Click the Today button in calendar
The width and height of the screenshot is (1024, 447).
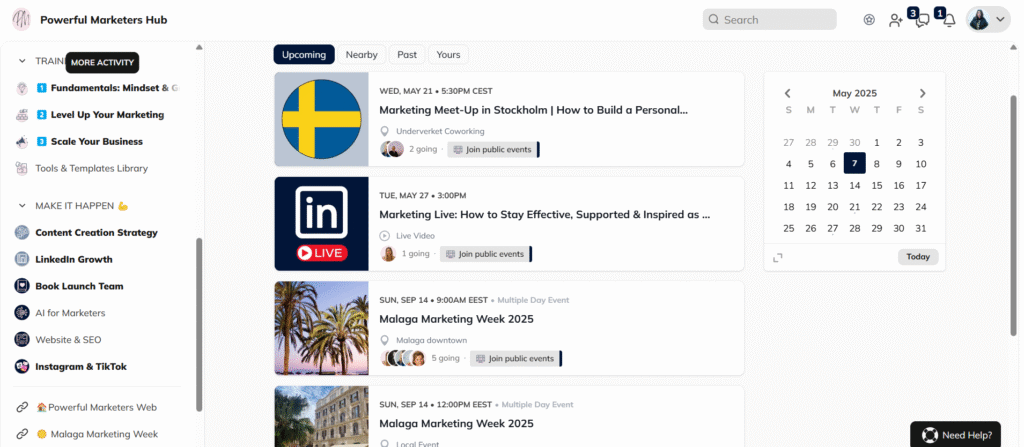pos(918,257)
